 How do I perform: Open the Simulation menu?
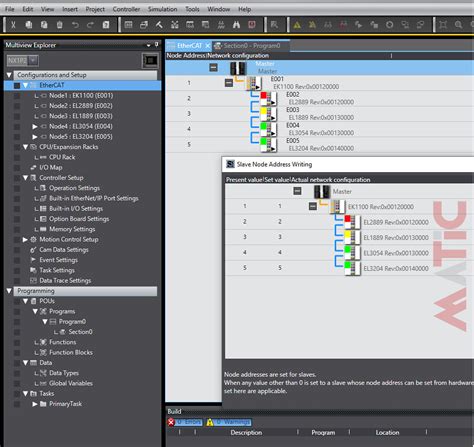pos(162,9)
